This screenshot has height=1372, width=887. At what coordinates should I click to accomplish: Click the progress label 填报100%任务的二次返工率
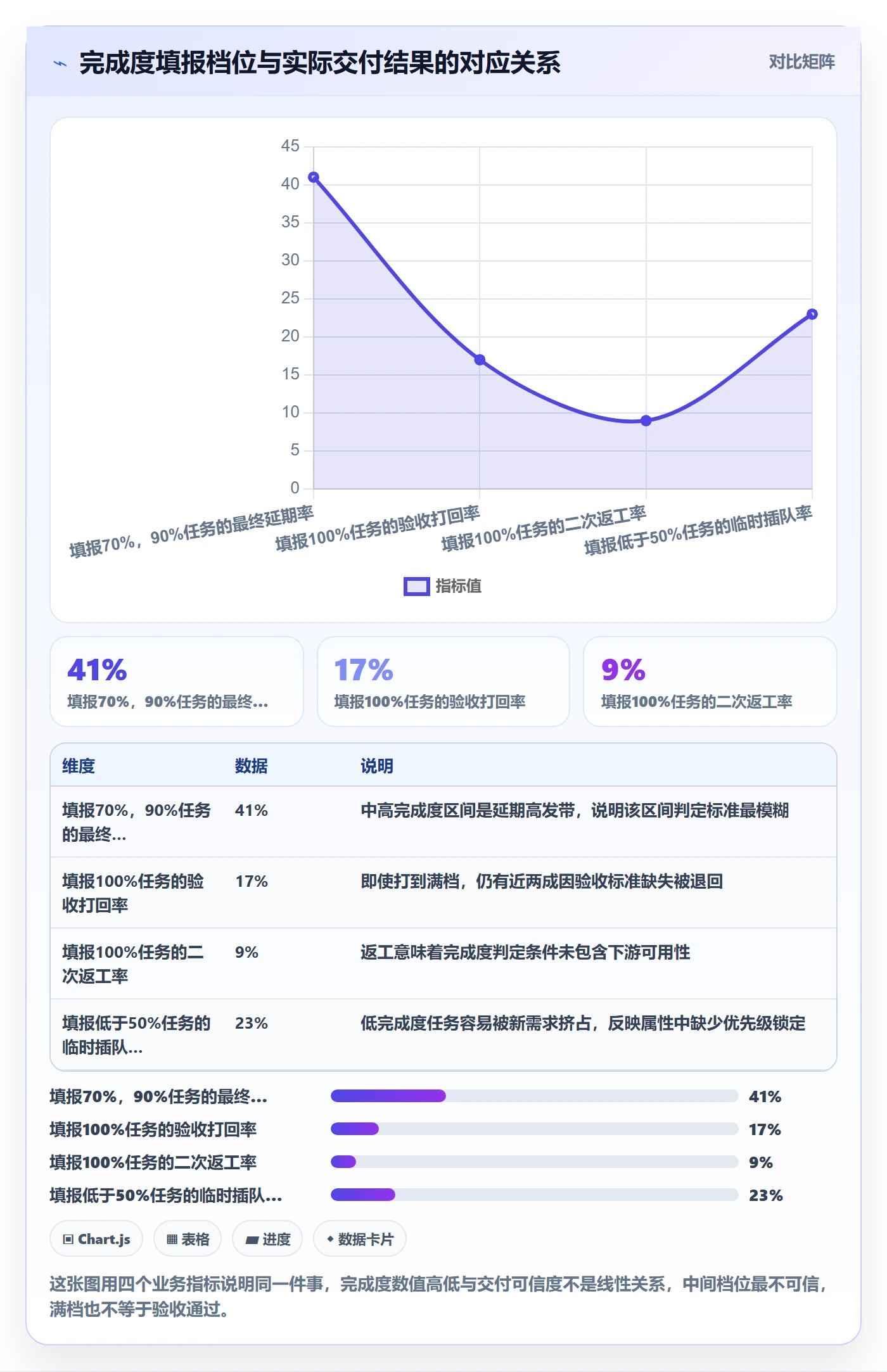coord(153,1162)
